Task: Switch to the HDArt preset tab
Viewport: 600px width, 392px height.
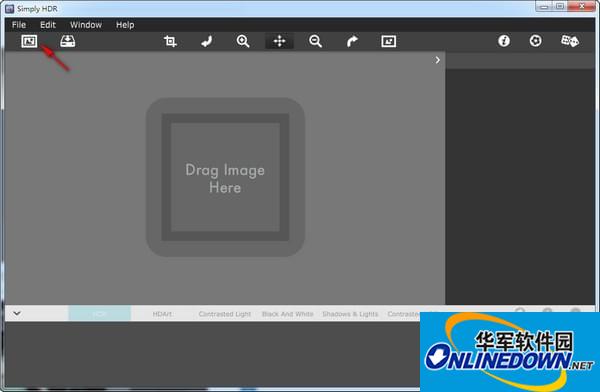Action: (162, 314)
